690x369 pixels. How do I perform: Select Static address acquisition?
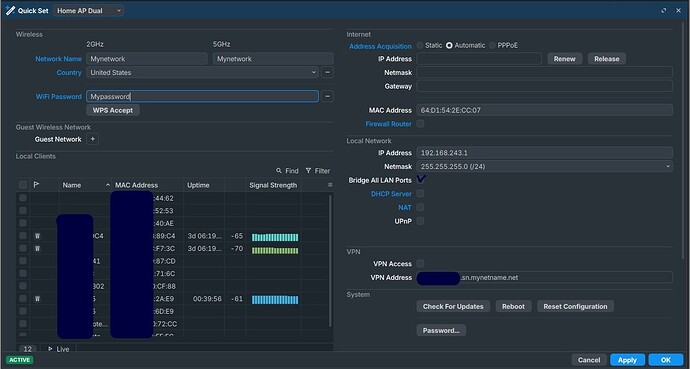point(420,45)
